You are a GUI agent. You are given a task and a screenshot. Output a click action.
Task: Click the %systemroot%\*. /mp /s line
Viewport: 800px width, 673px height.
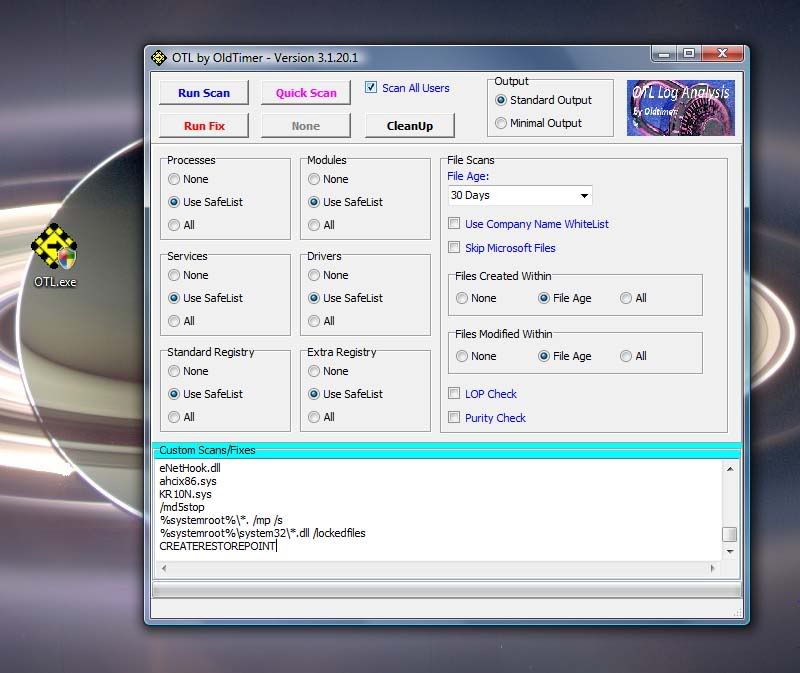(x=221, y=520)
